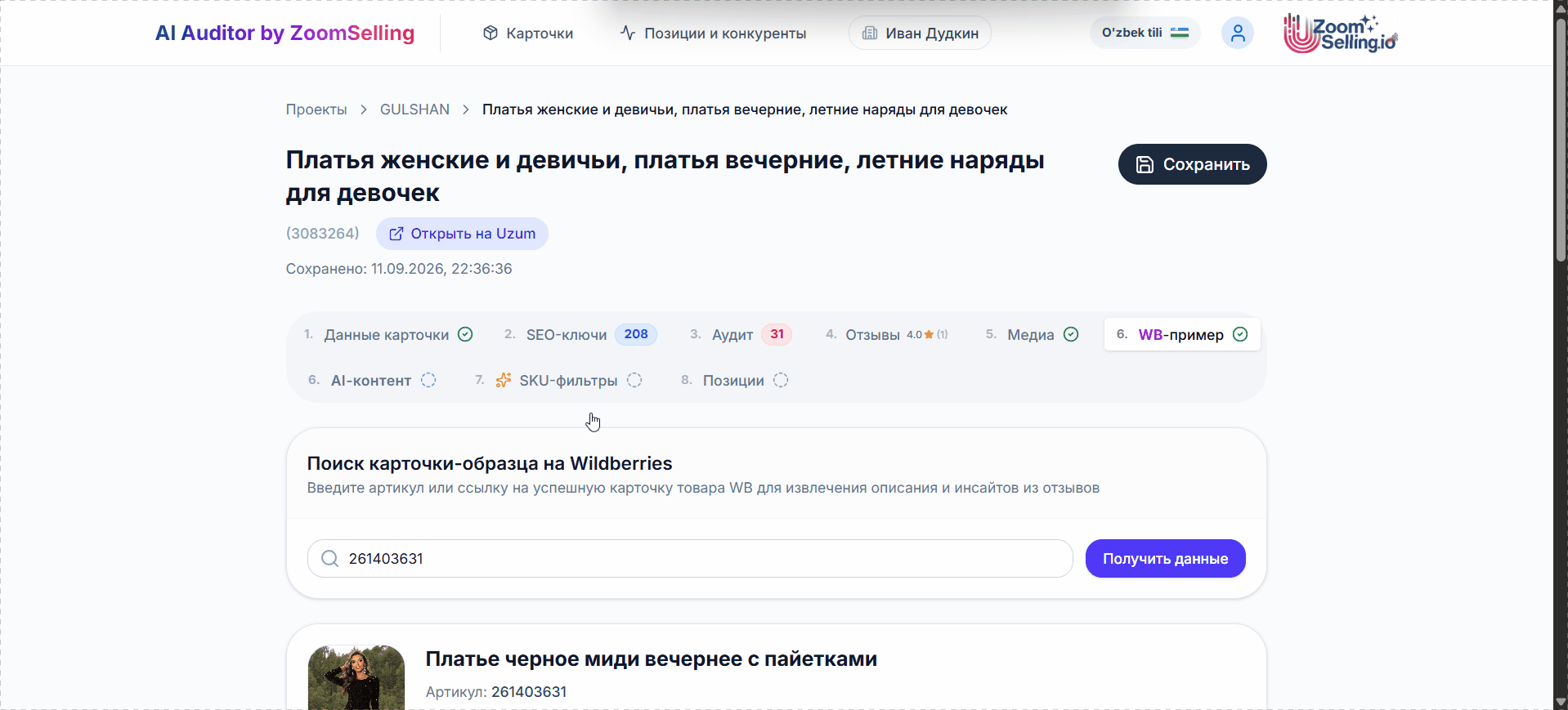Screen dimensions: 1568x710
Task: Click the 31 badge on Аудит
Action: 777,334
